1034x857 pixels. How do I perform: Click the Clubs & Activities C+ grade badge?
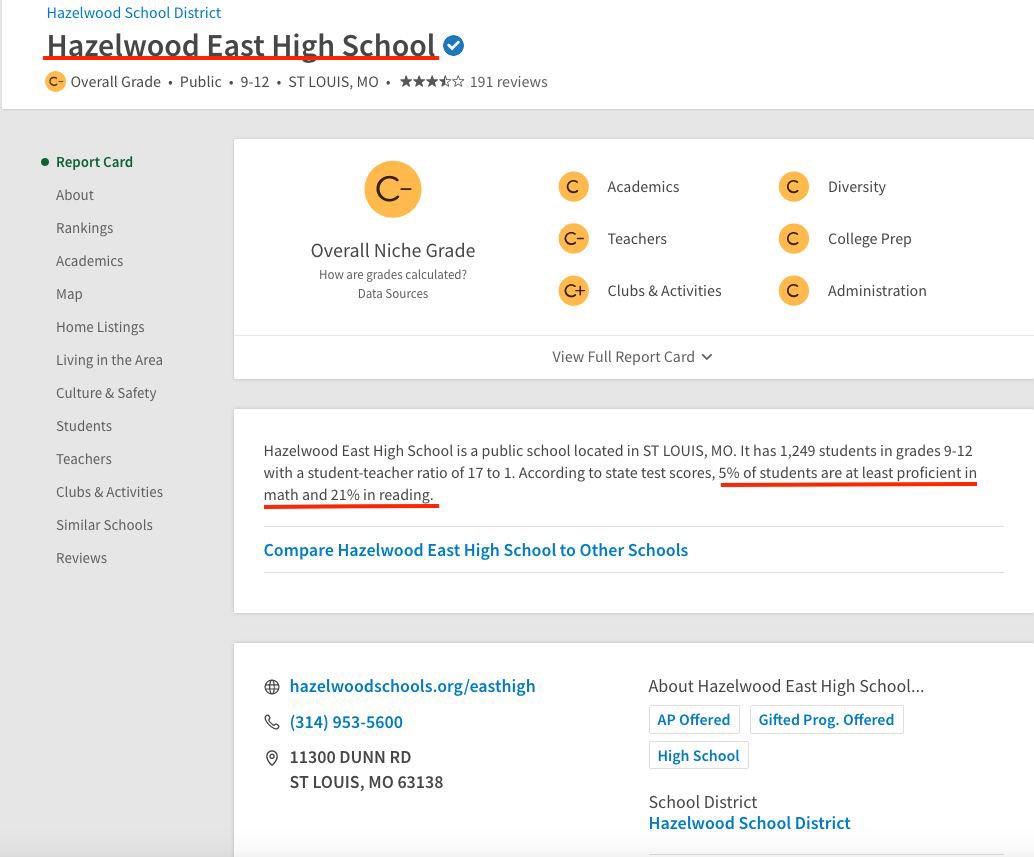point(573,291)
